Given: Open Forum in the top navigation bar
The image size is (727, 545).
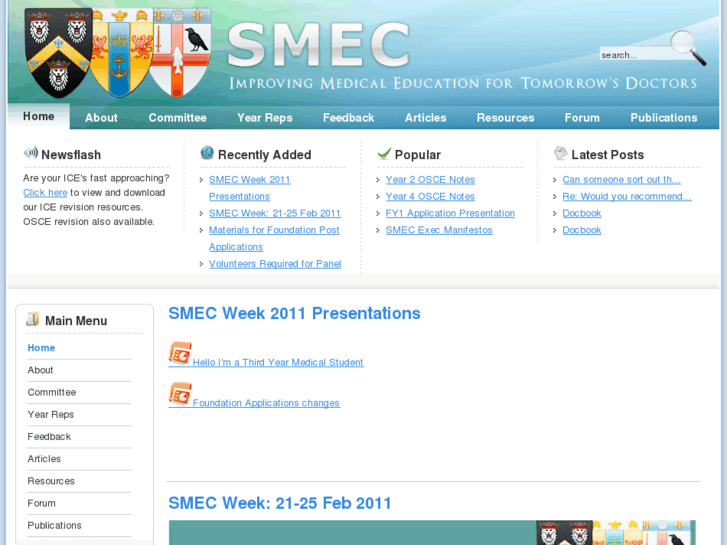Looking at the screenshot, I should click(x=582, y=118).
